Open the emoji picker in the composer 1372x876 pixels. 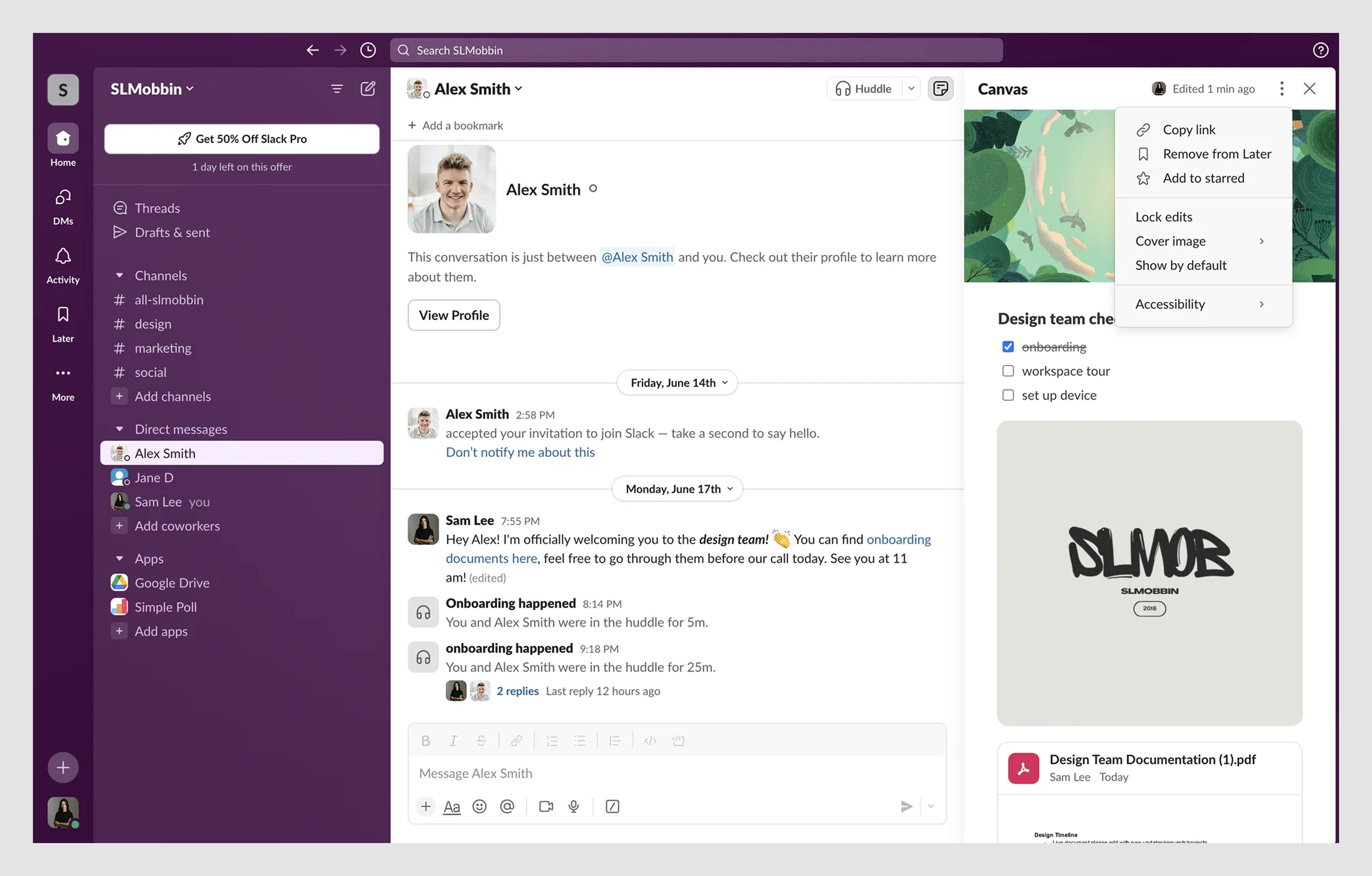point(479,806)
